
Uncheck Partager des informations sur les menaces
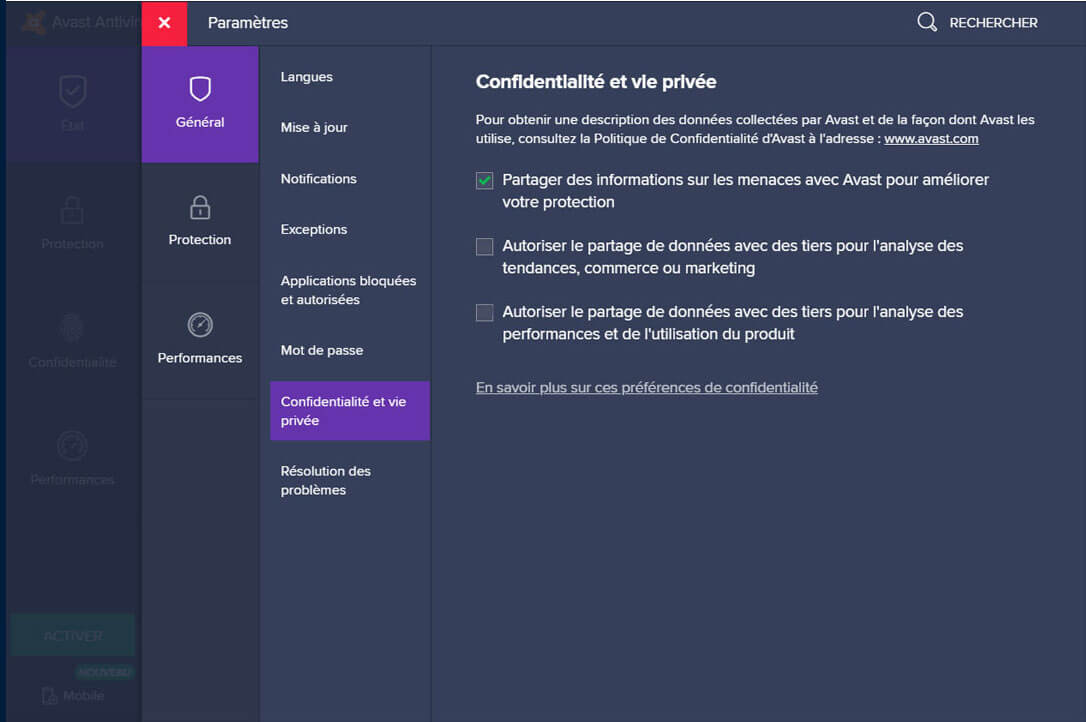(485, 181)
